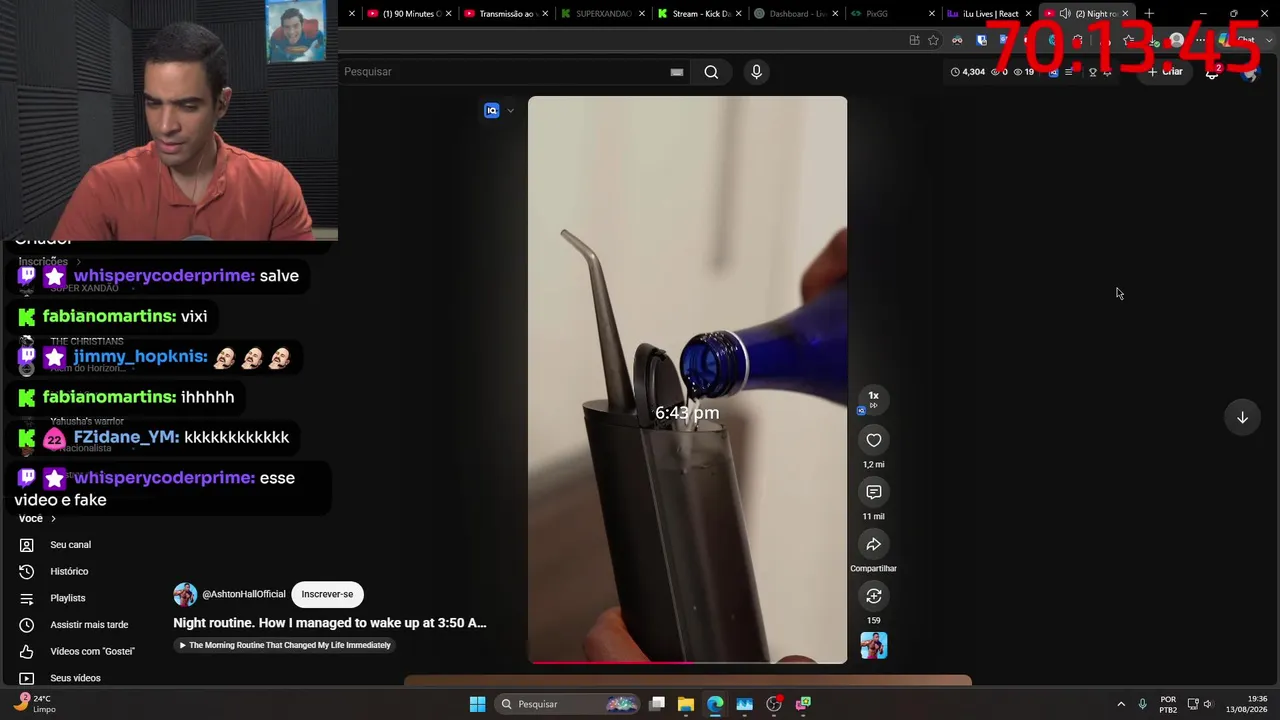The image size is (1280, 720).
Task: Like the Short with the heart icon
Action: coord(873,440)
